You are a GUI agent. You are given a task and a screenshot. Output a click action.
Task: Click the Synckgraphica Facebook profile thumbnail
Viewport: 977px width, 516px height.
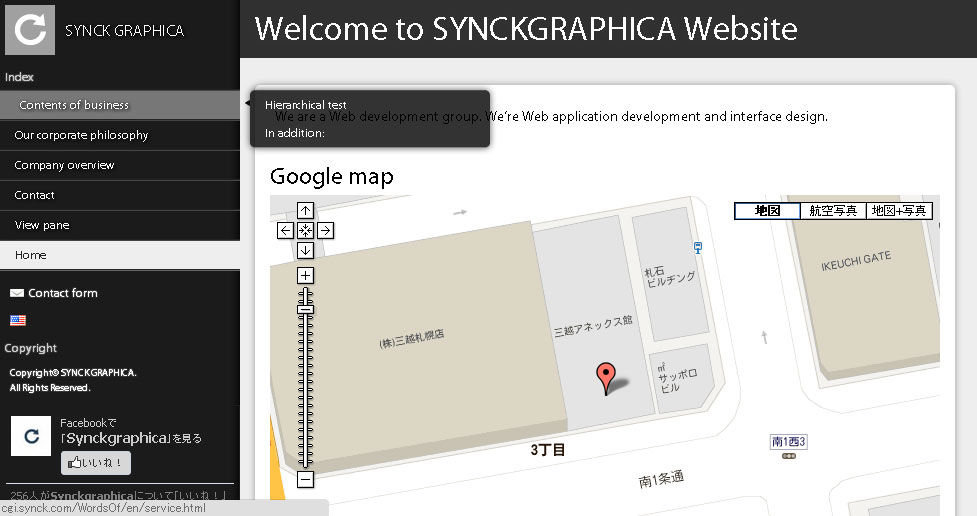click(x=31, y=436)
